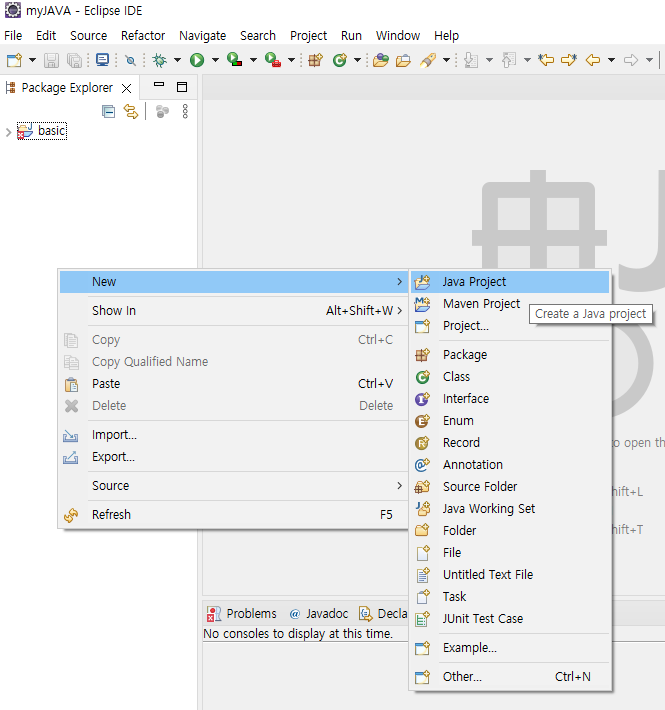Image resolution: width=665 pixels, height=710 pixels.
Task: Select Source Folder in the New submenu
Action: [510, 486]
